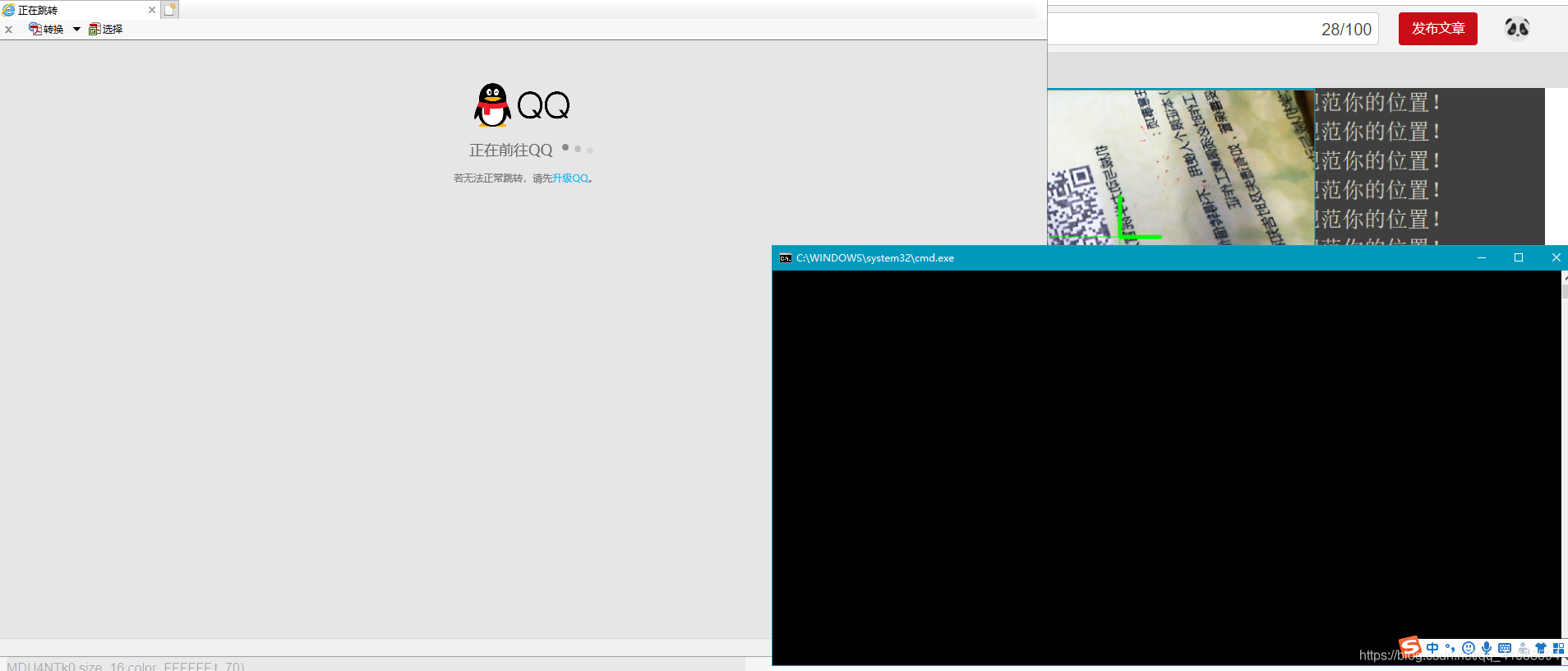Click the Sogou input method S logo

pyautogui.click(x=1410, y=647)
